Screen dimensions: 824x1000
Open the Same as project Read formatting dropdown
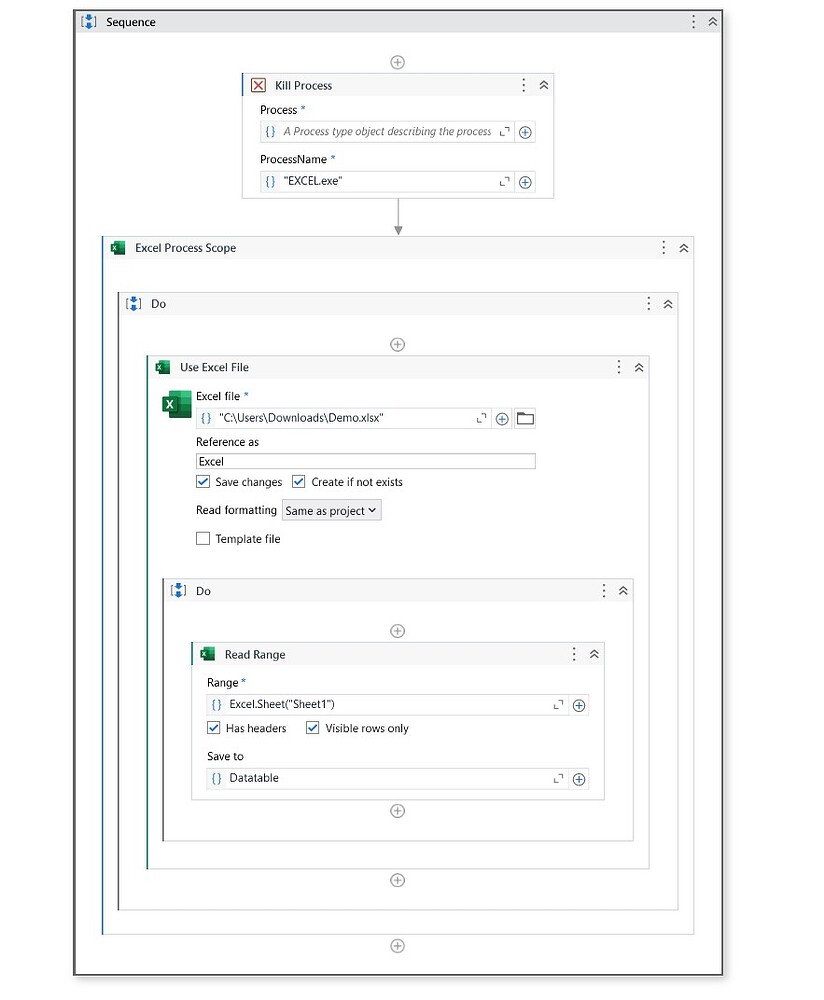tap(330, 510)
